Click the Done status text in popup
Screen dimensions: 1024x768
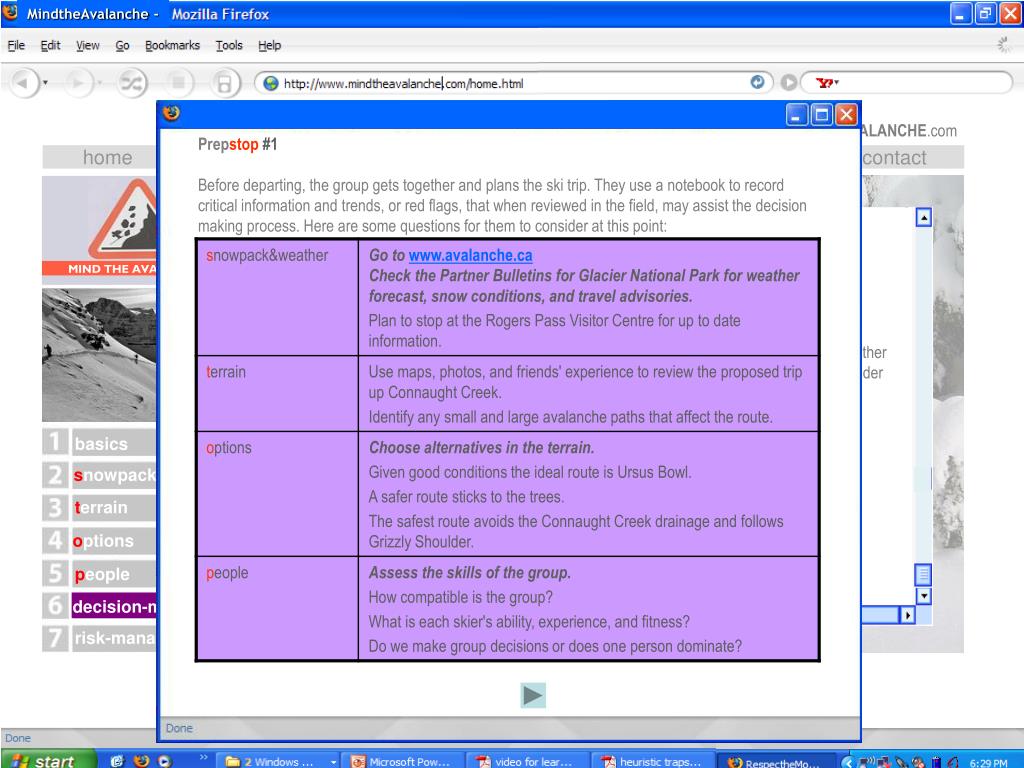click(x=179, y=728)
